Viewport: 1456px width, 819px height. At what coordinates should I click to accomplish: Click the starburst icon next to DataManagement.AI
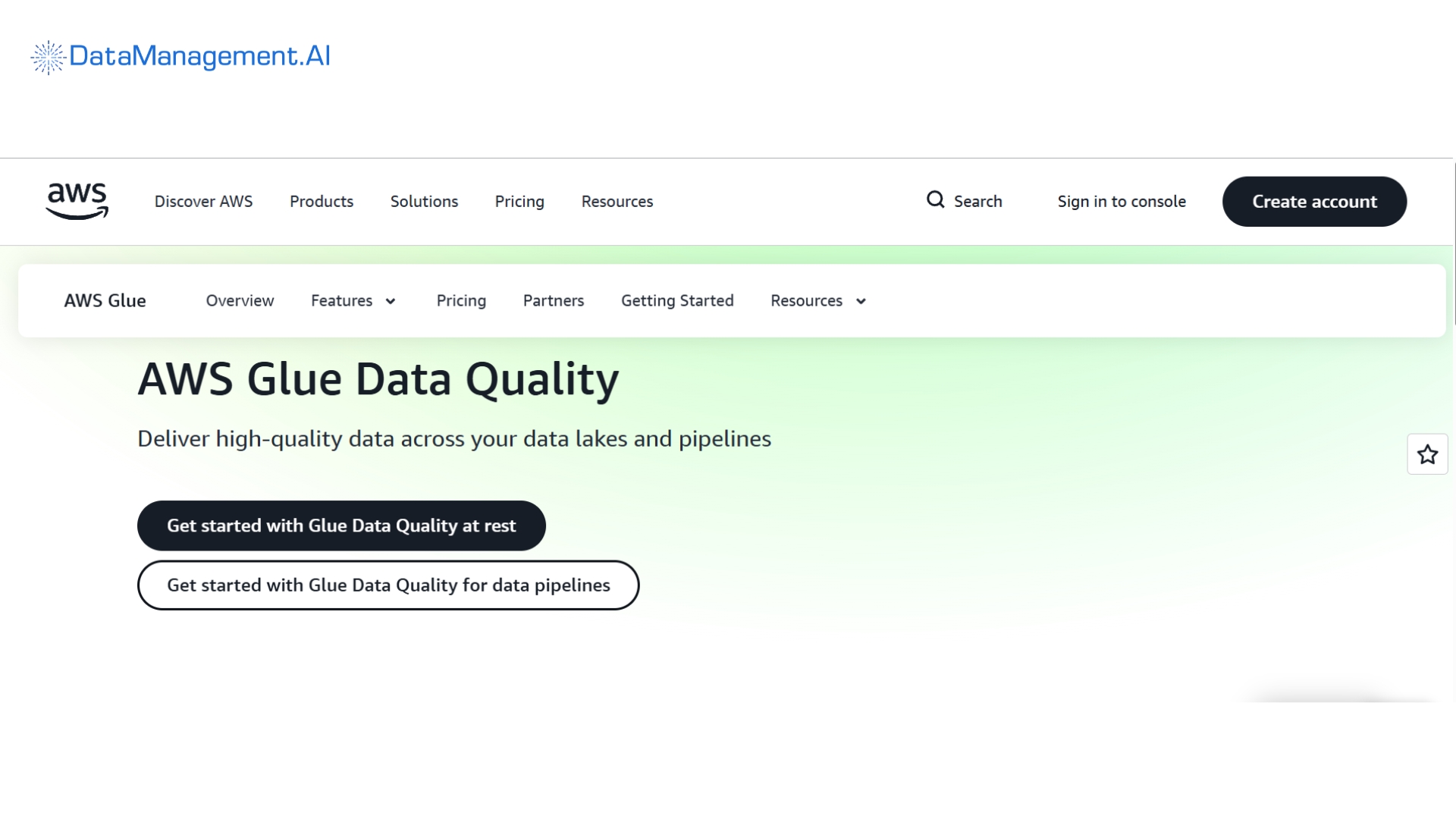(x=47, y=56)
